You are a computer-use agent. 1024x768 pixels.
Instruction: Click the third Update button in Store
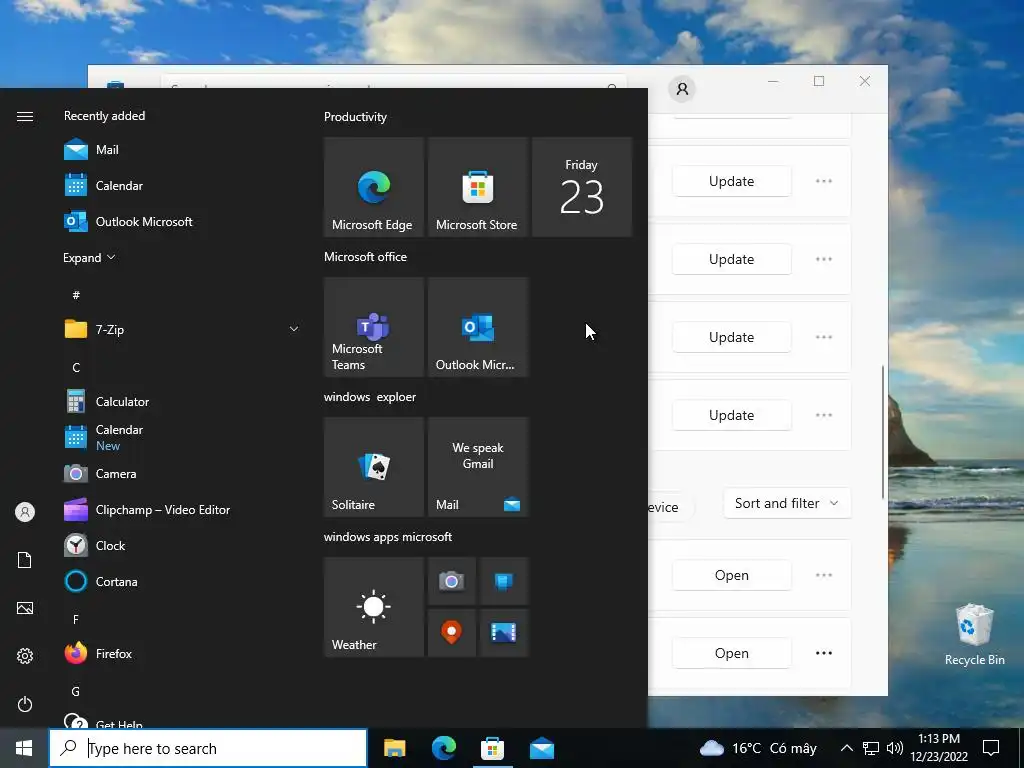[x=731, y=337]
